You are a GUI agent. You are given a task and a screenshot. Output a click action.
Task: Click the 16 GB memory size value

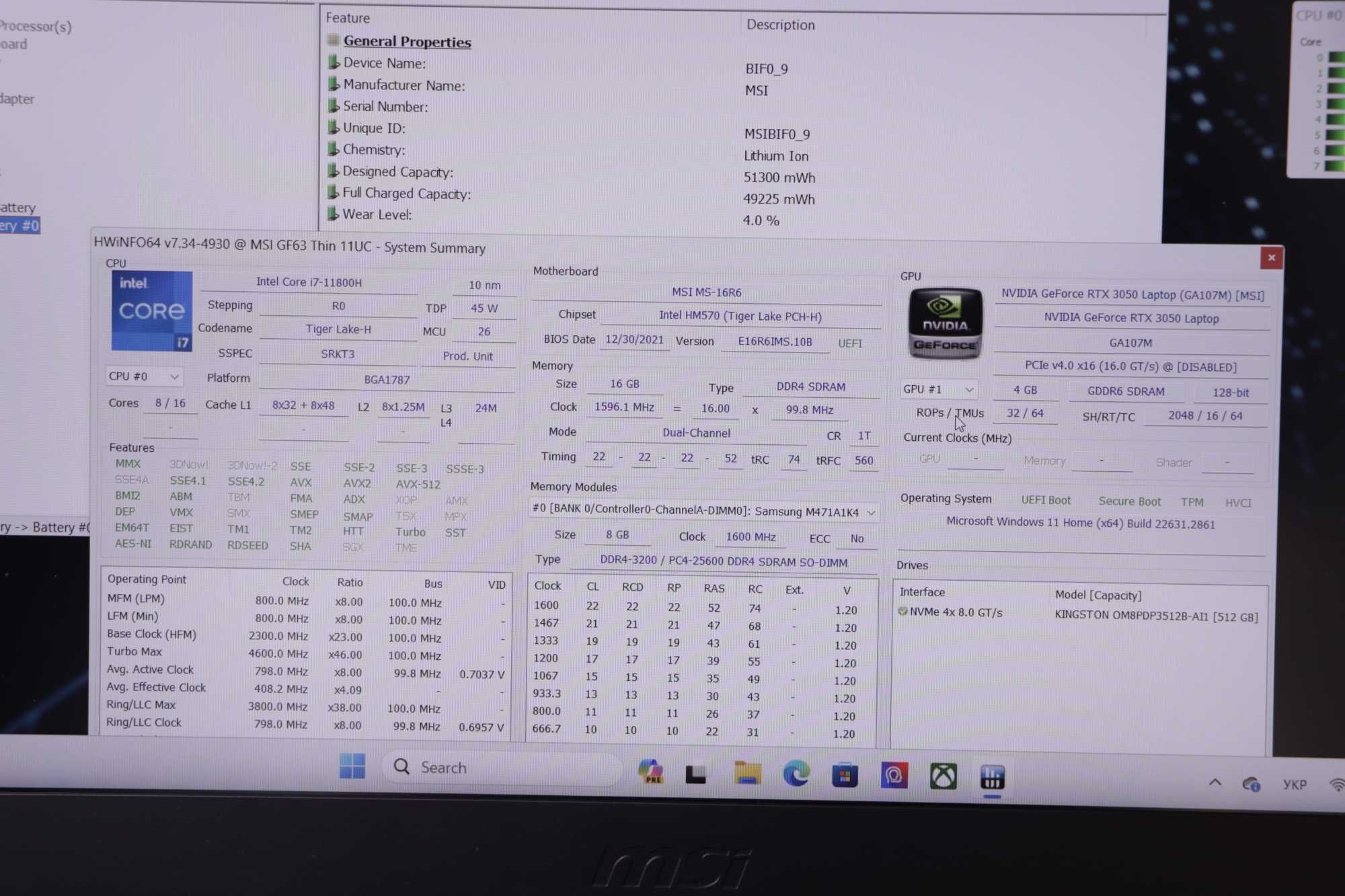point(624,384)
